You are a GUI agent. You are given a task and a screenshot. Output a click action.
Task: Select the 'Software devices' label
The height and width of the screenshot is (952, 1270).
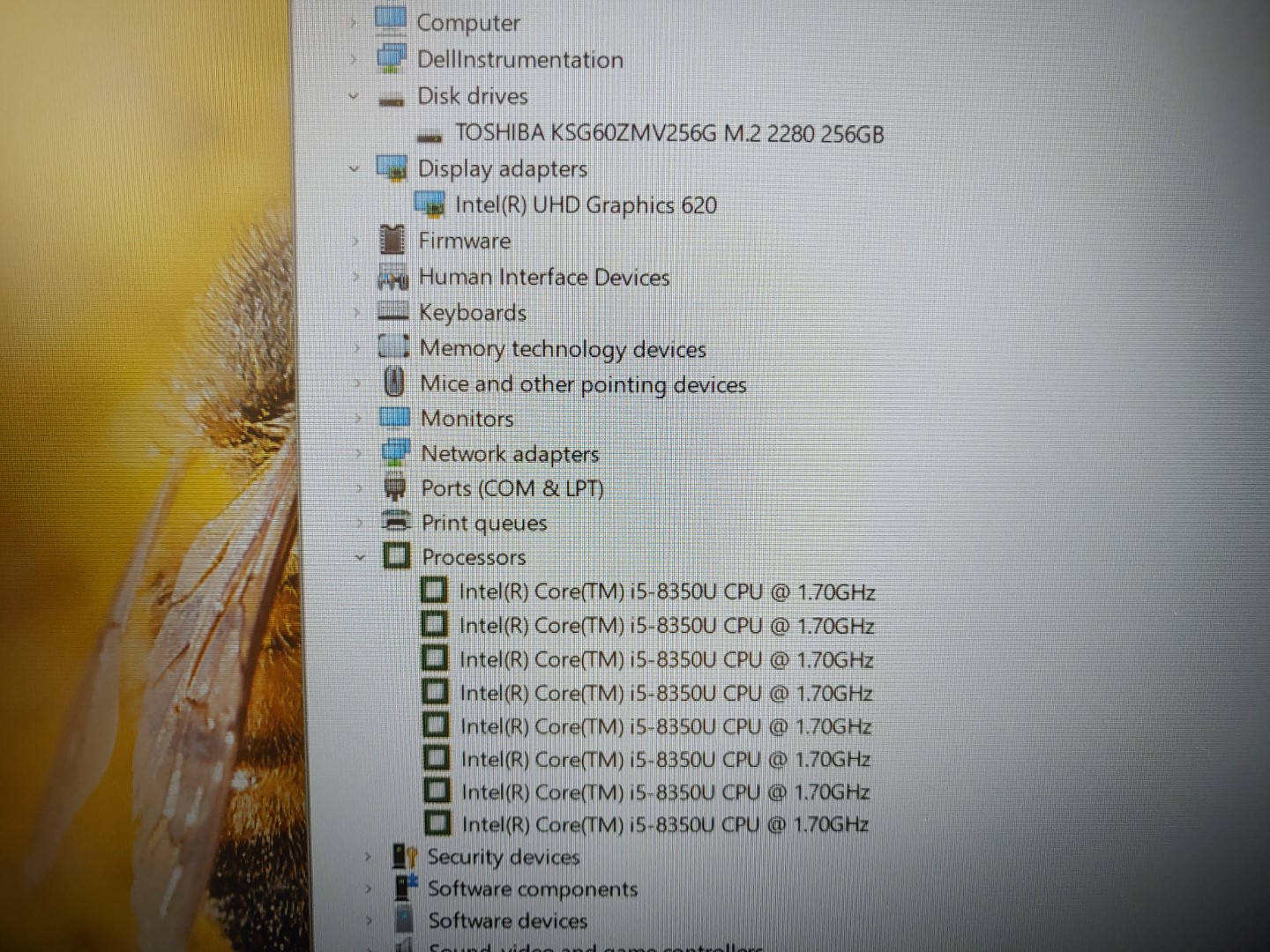click(508, 920)
